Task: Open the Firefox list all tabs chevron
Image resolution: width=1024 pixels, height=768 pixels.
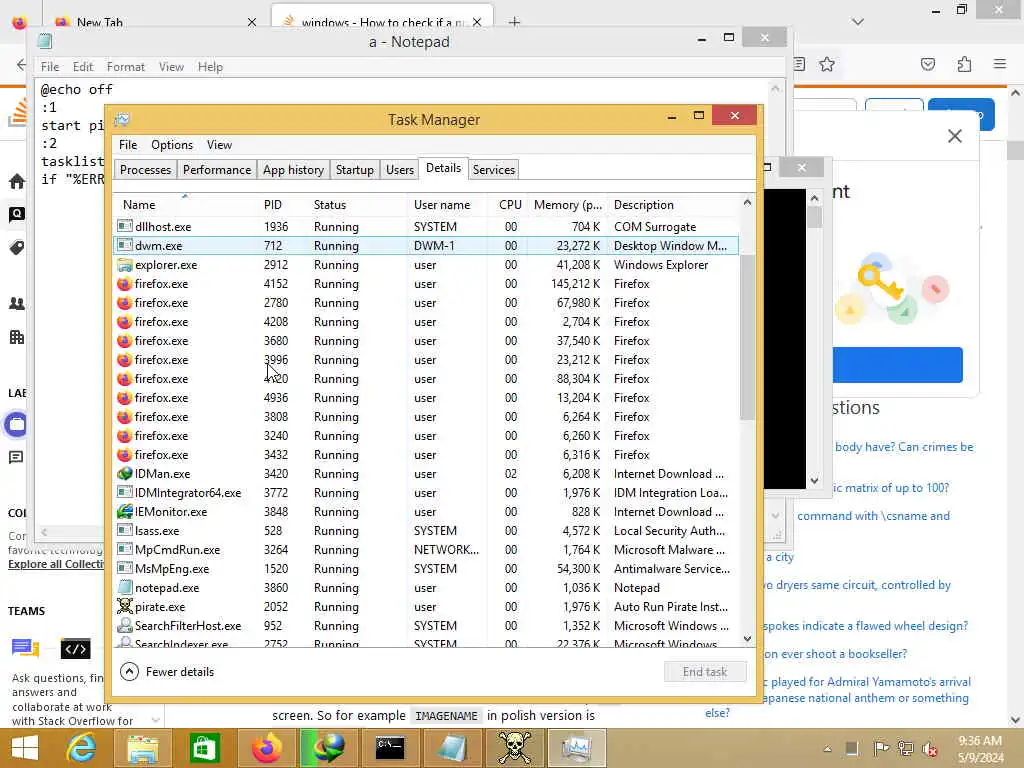Action: (858, 22)
